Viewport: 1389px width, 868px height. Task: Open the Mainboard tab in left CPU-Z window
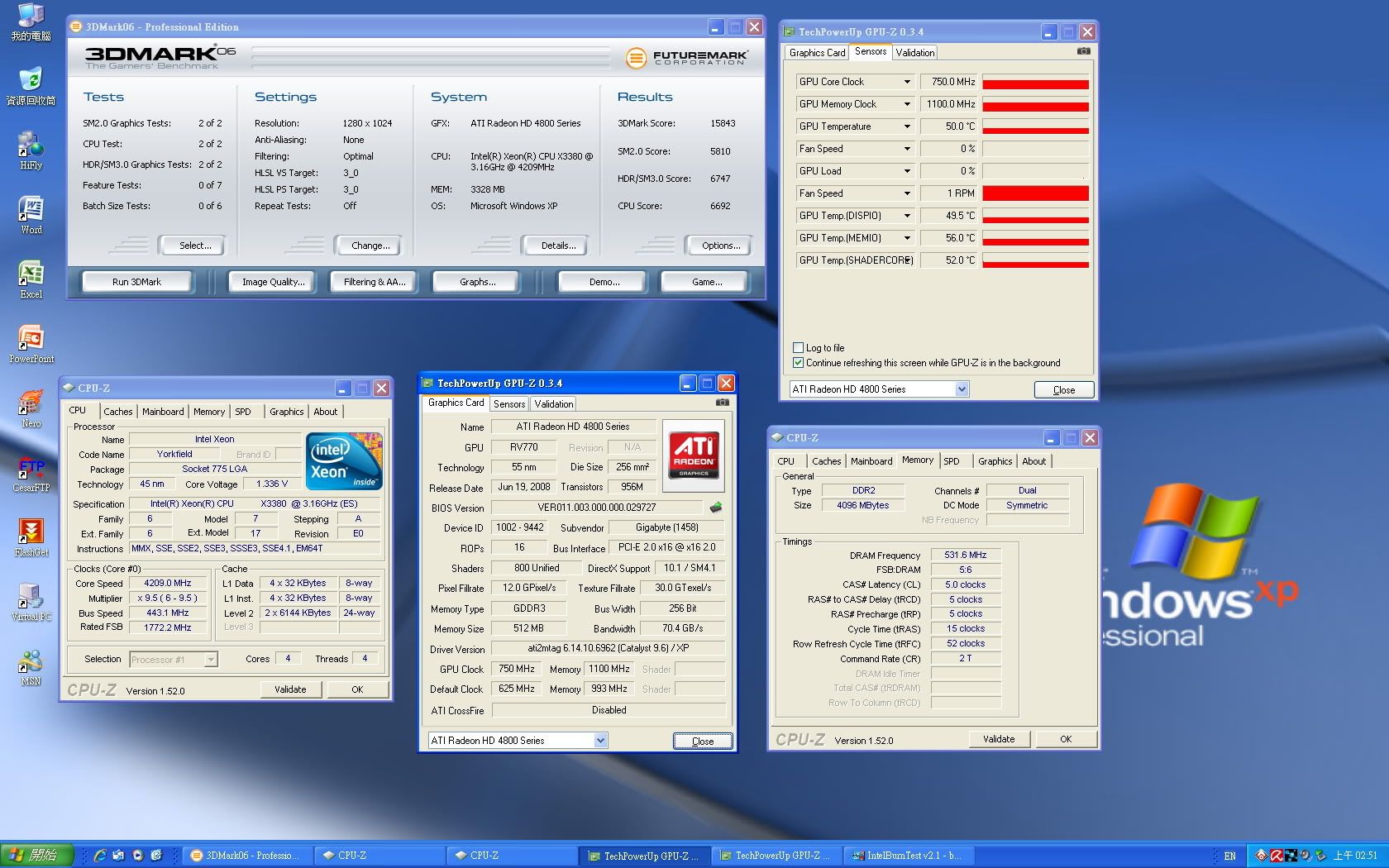tap(163, 411)
